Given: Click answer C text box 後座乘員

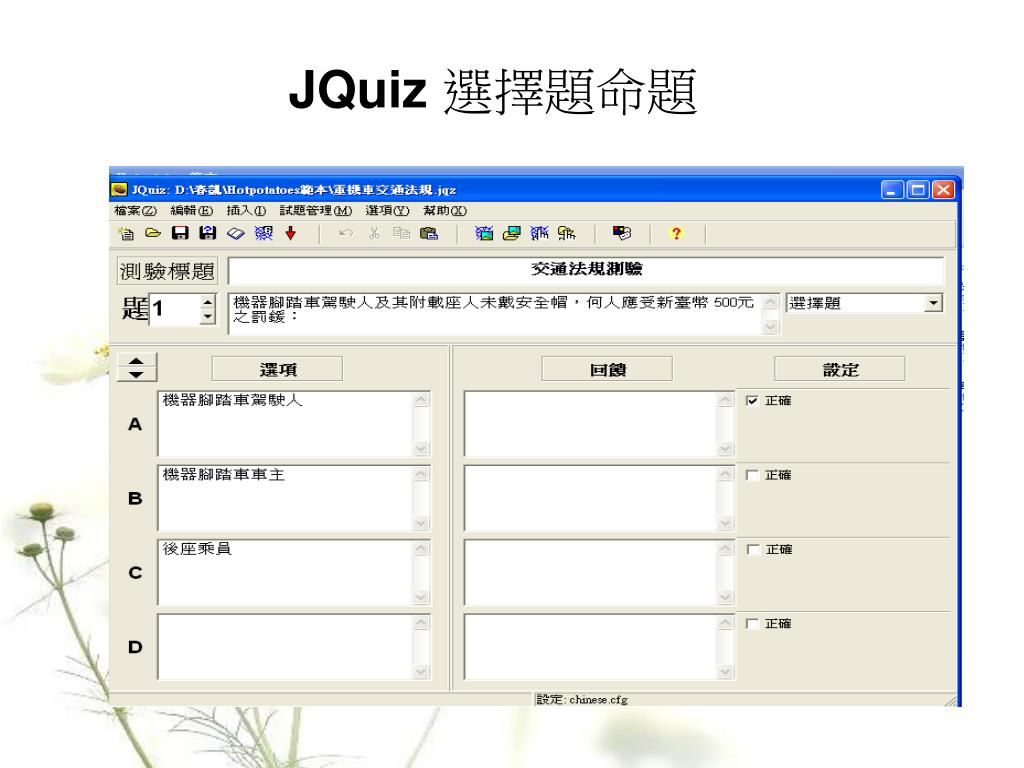Looking at the screenshot, I should (x=286, y=572).
